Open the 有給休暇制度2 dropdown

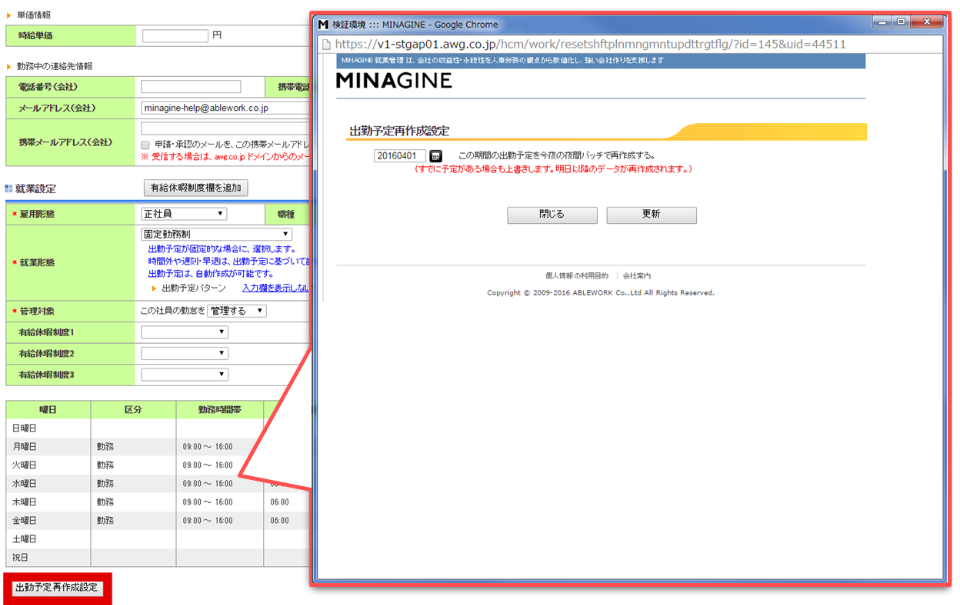point(185,353)
